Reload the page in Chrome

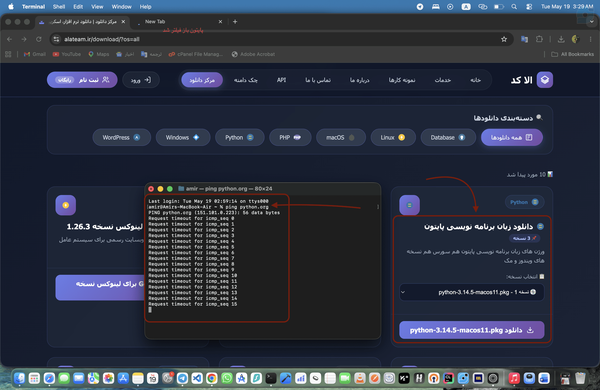[x=39, y=39]
